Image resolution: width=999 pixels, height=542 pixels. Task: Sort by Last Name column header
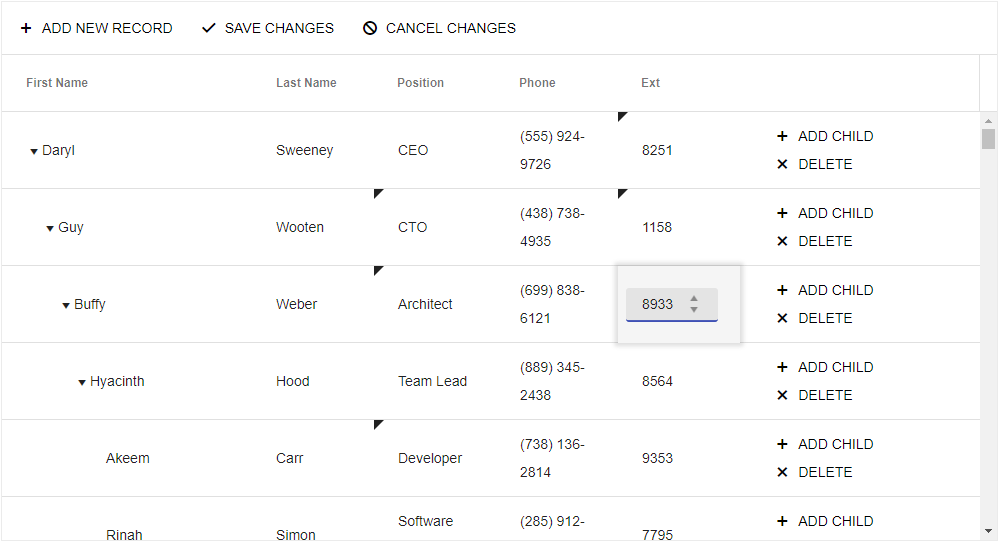[x=306, y=83]
